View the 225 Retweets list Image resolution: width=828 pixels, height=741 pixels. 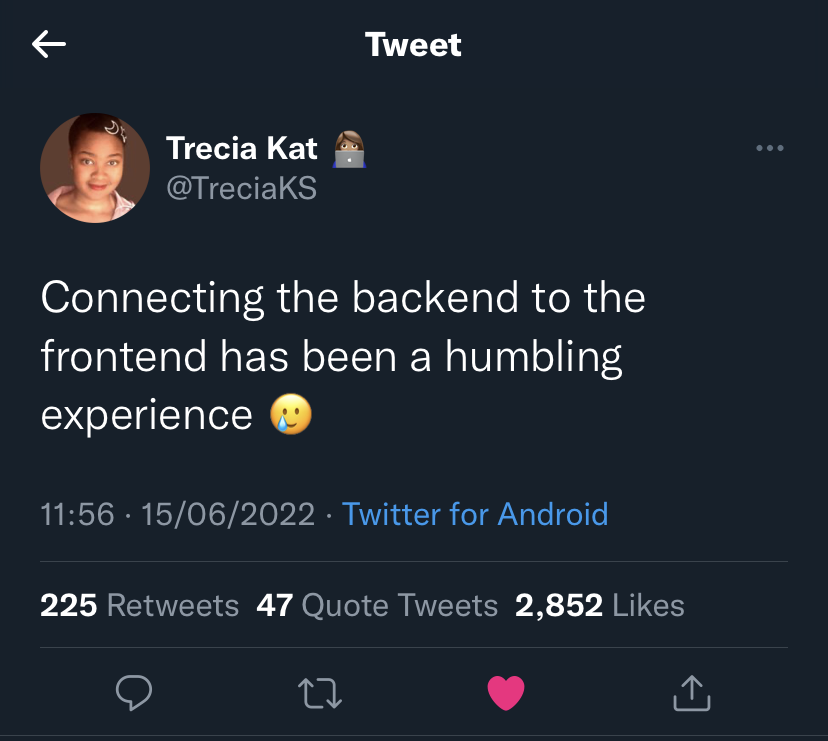point(139,605)
